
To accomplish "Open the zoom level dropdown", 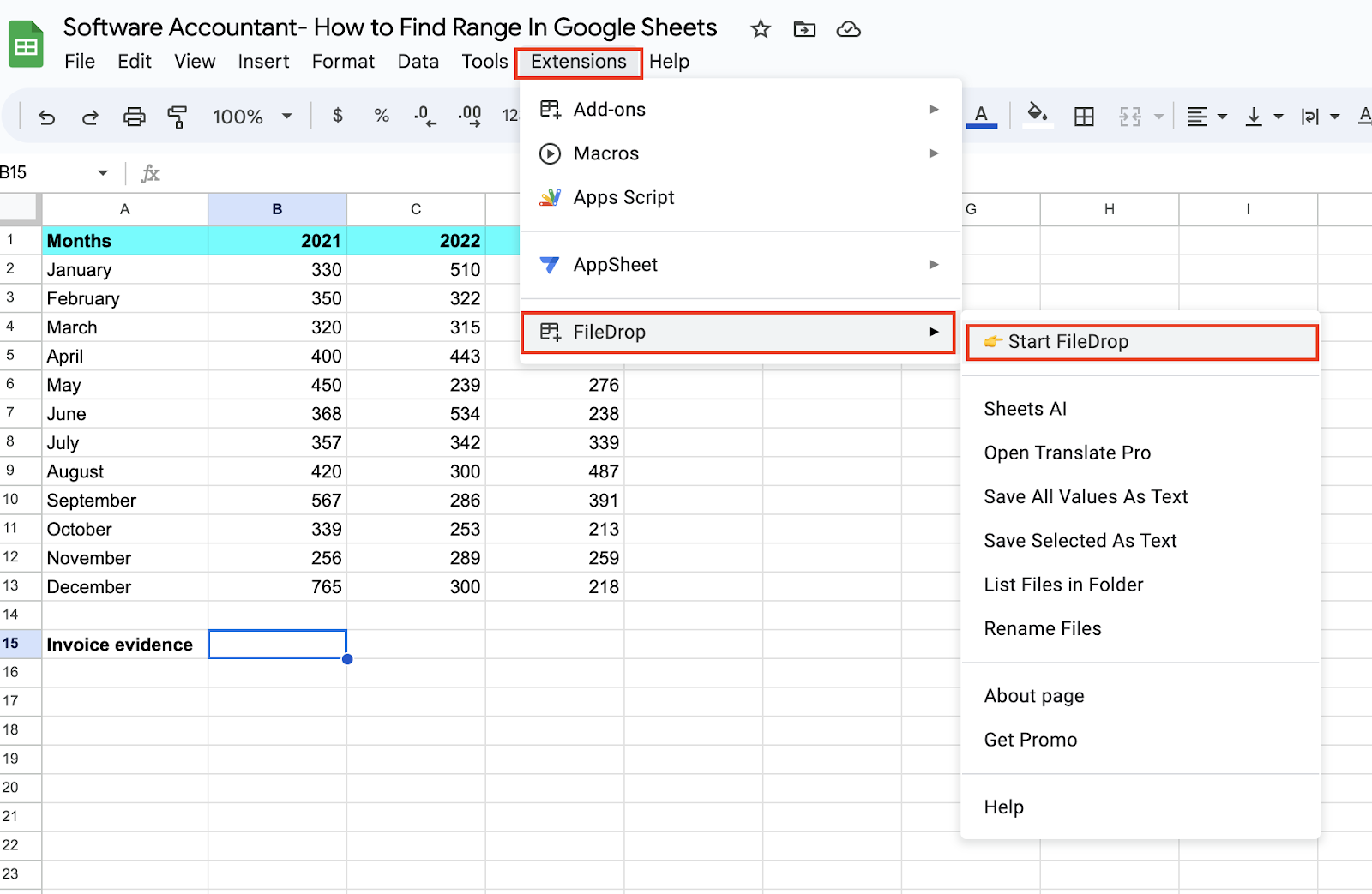I will [252, 117].
